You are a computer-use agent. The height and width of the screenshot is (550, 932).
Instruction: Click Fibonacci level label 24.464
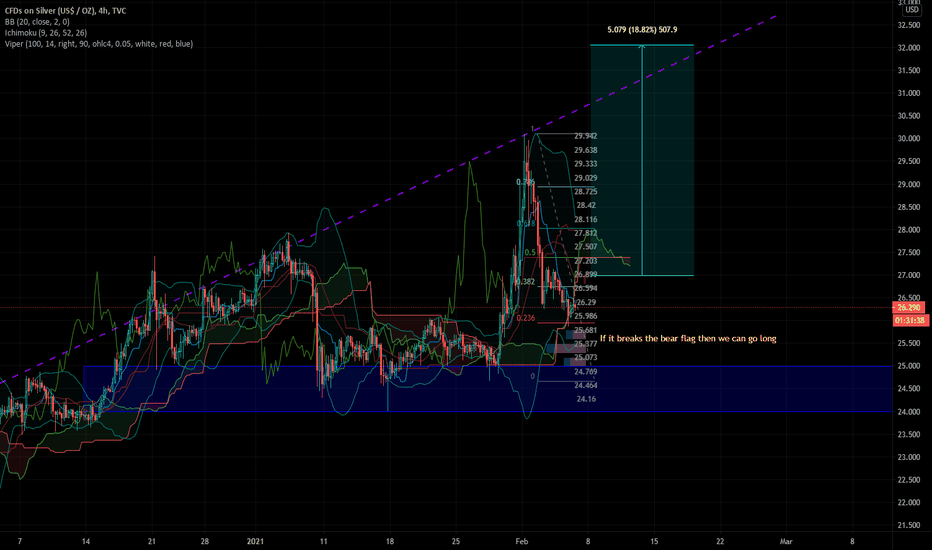tap(585, 385)
